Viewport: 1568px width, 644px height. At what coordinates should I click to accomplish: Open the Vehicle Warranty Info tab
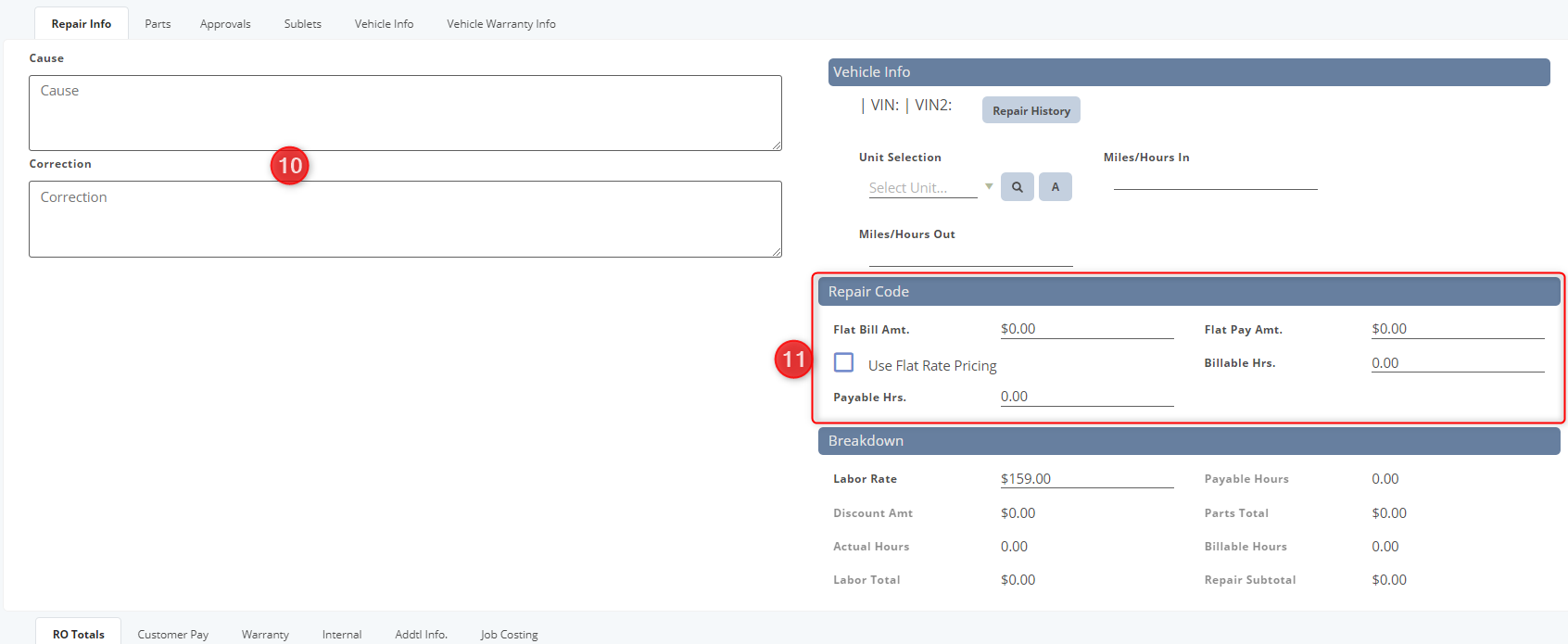tap(500, 24)
